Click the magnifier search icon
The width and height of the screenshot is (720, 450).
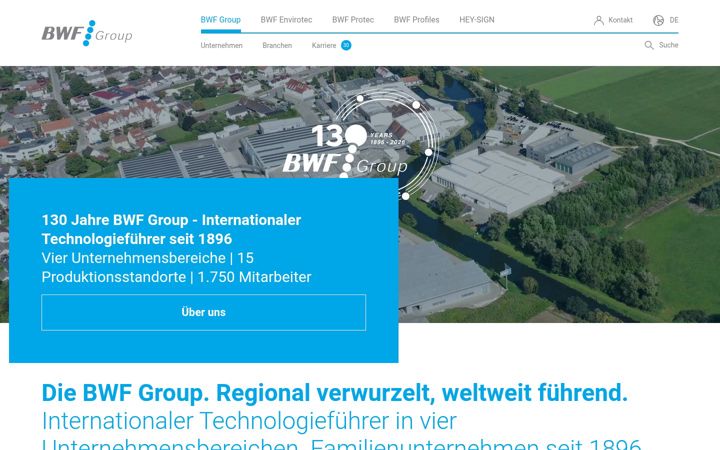pyautogui.click(x=649, y=45)
